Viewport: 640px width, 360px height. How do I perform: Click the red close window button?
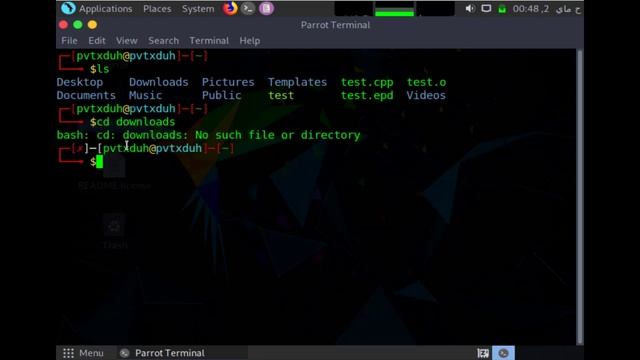63,25
